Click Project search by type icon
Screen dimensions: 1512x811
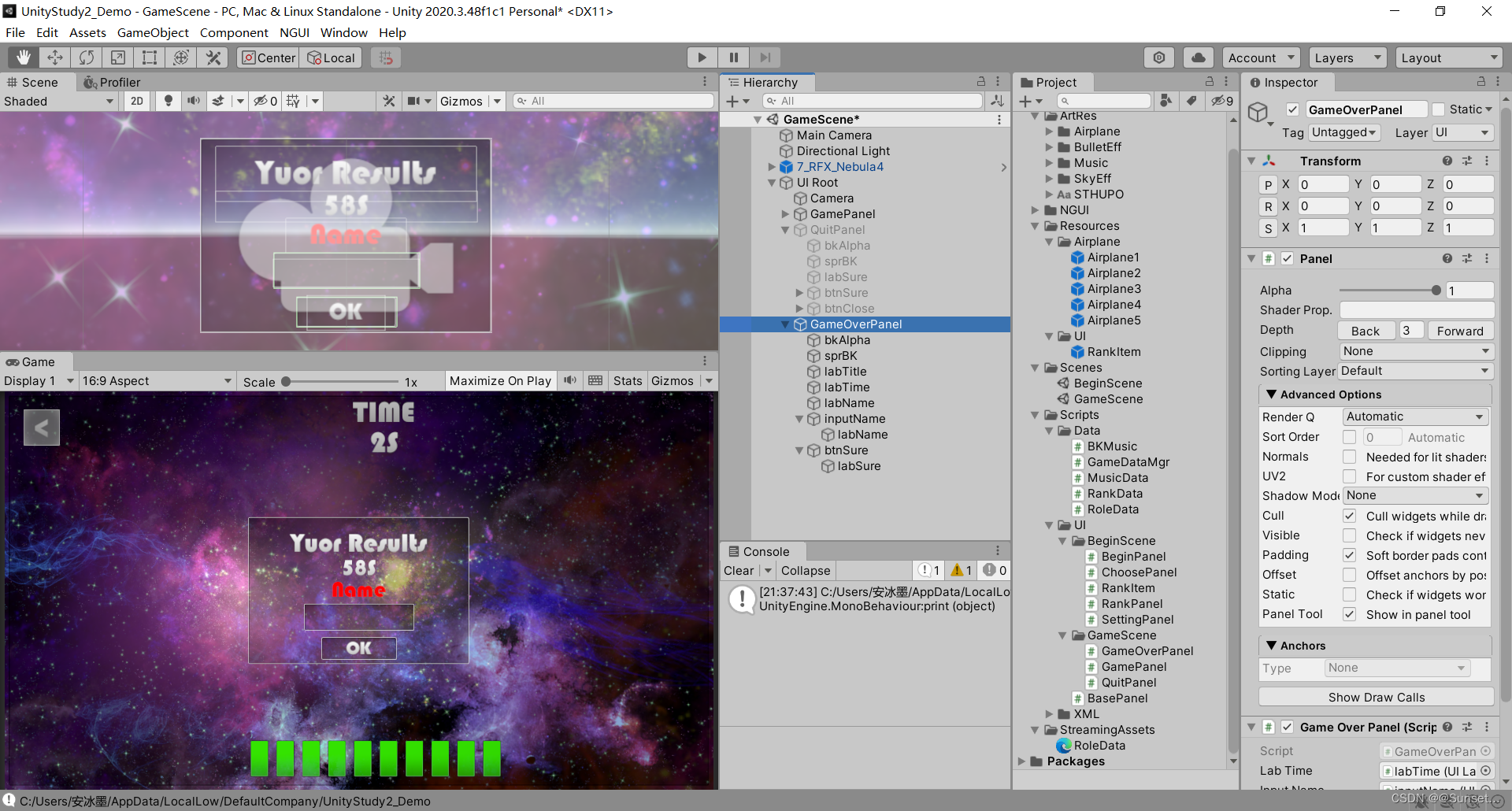click(1166, 101)
